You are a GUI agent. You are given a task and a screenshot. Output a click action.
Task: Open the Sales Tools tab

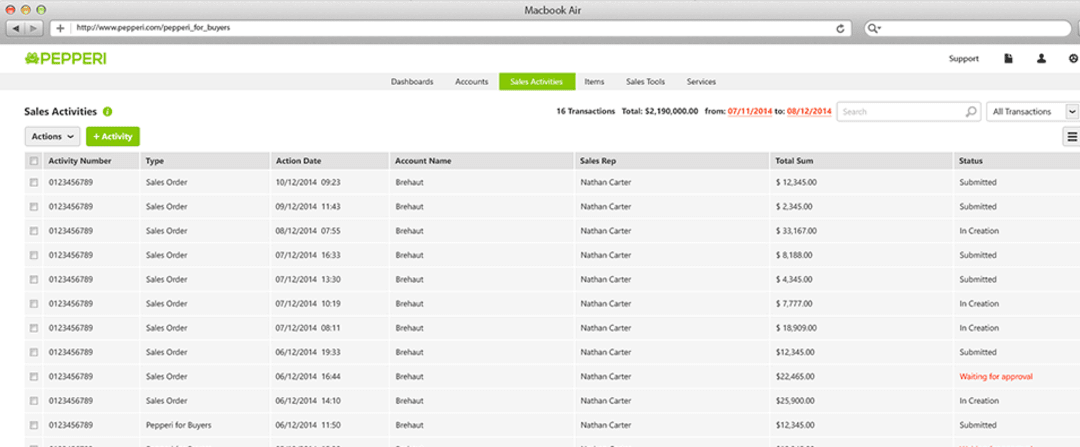click(x=645, y=82)
